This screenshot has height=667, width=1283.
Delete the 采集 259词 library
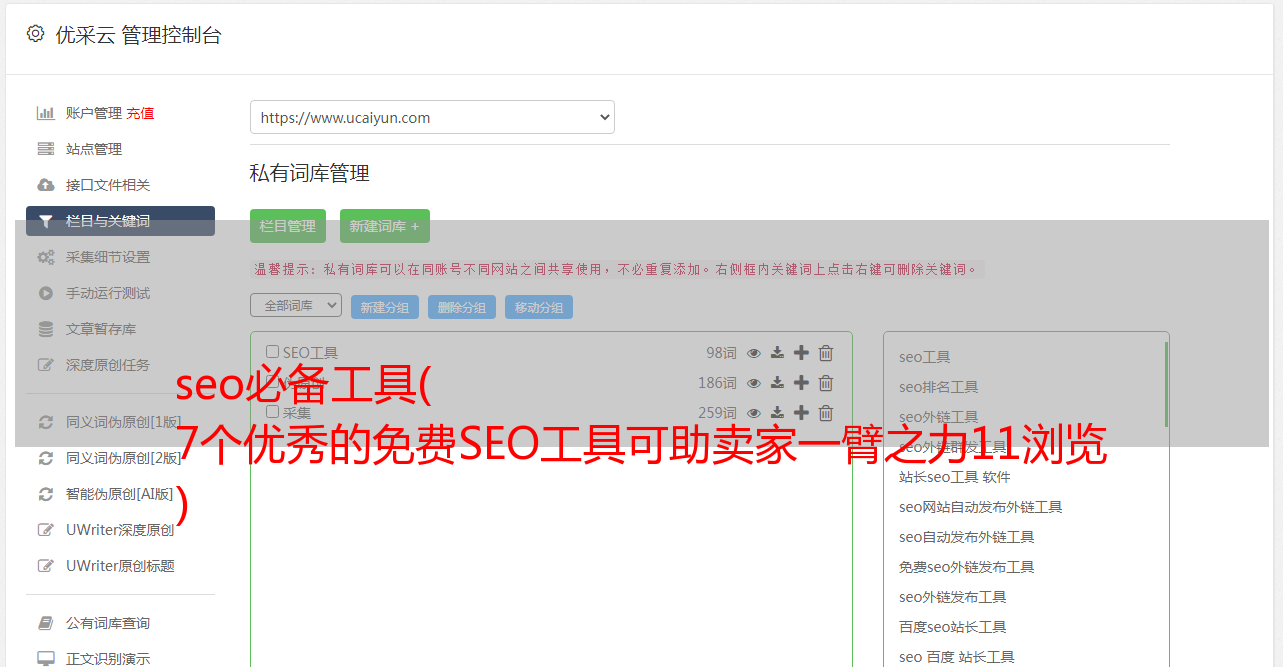coord(826,413)
